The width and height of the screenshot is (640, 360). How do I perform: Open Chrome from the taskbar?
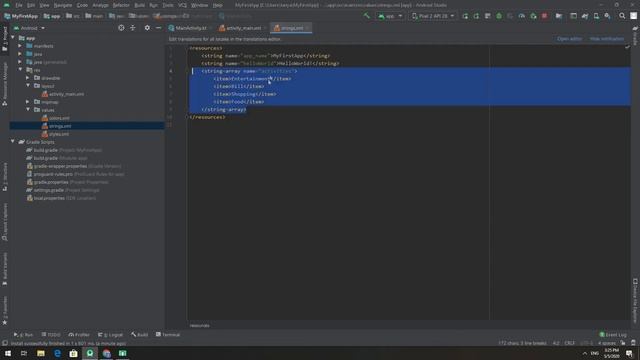[x=107, y=353]
